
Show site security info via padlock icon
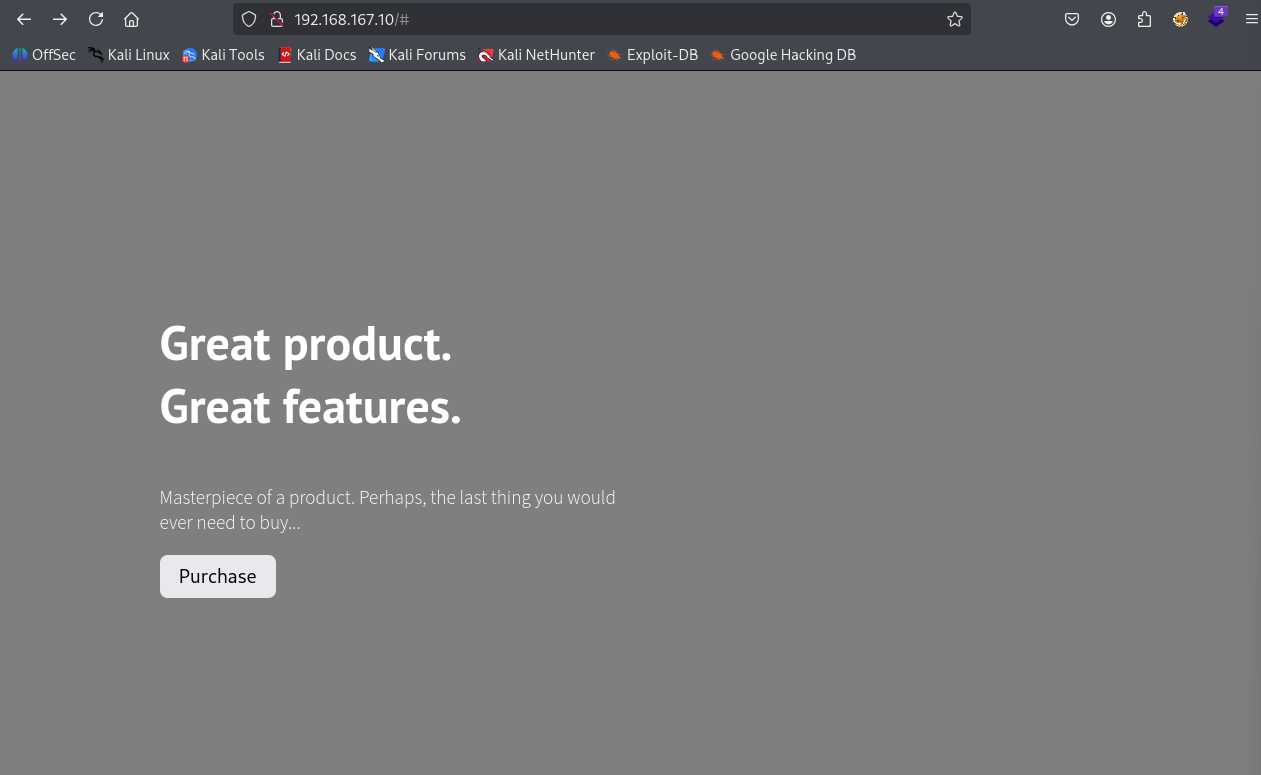(277, 19)
